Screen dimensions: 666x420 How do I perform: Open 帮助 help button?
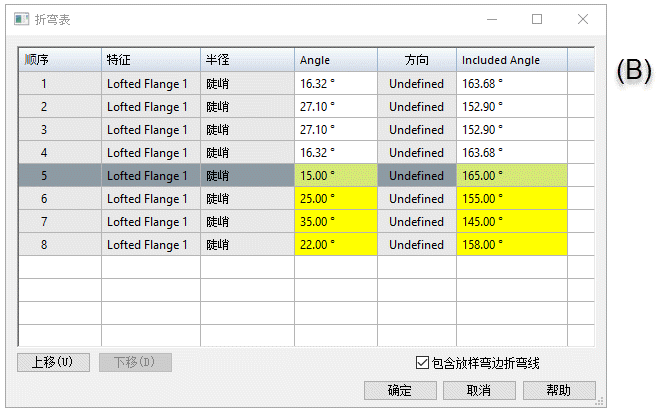(x=559, y=390)
